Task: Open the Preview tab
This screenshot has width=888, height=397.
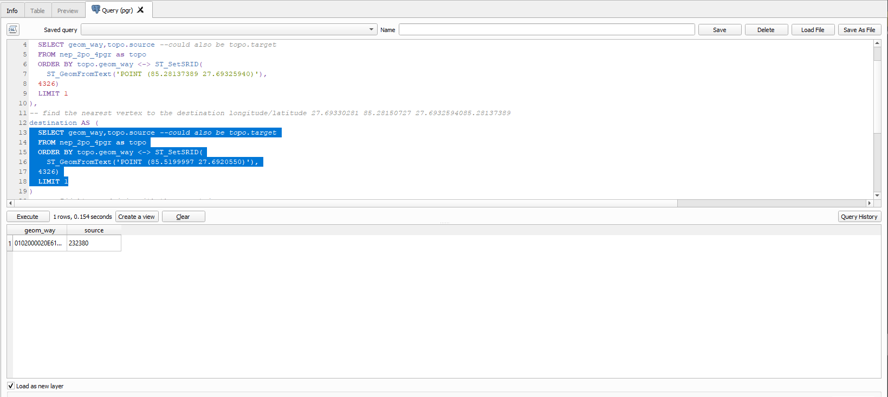Action: click(68, 11)
